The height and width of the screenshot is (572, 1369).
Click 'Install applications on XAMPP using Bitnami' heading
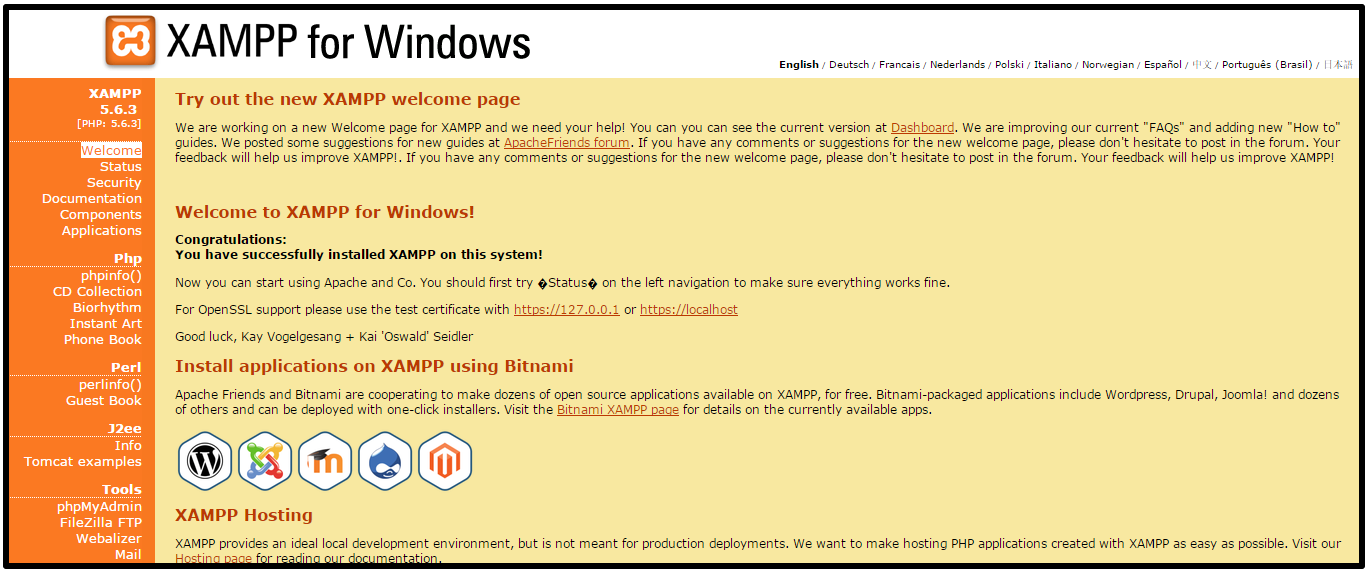(374, 366)
